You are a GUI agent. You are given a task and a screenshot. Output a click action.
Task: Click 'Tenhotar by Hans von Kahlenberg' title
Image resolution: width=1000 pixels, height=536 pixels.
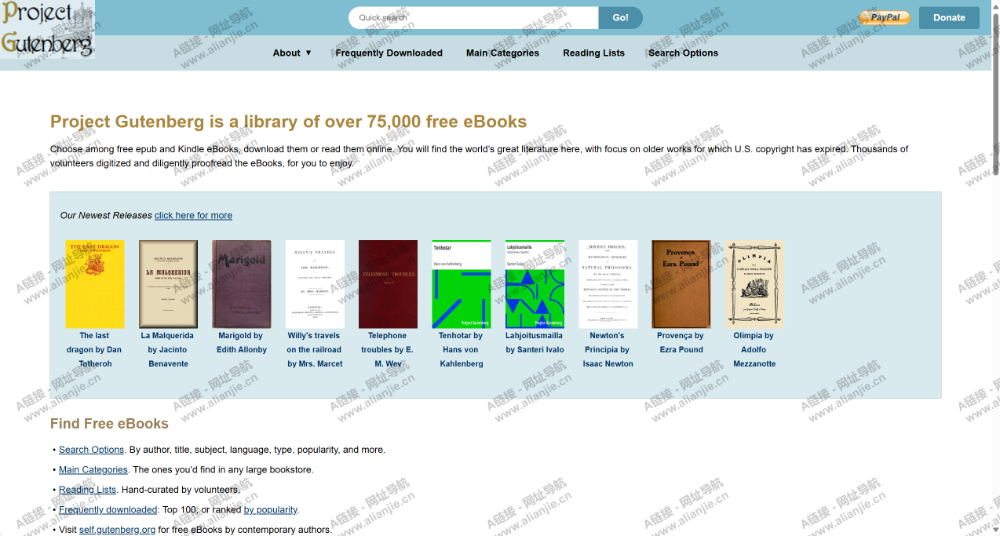pos(461,350)
